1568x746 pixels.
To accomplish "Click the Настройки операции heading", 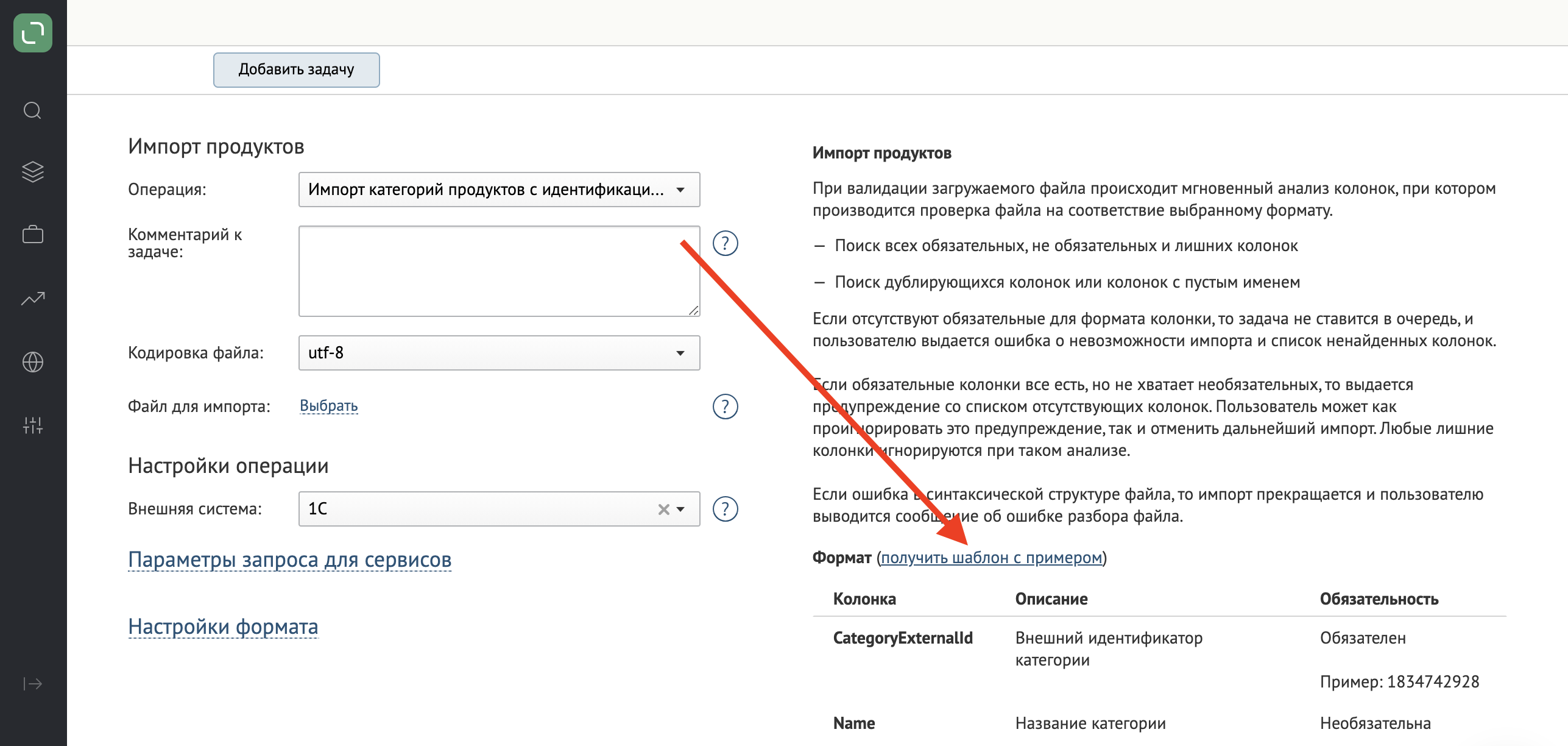I will 228,466.
